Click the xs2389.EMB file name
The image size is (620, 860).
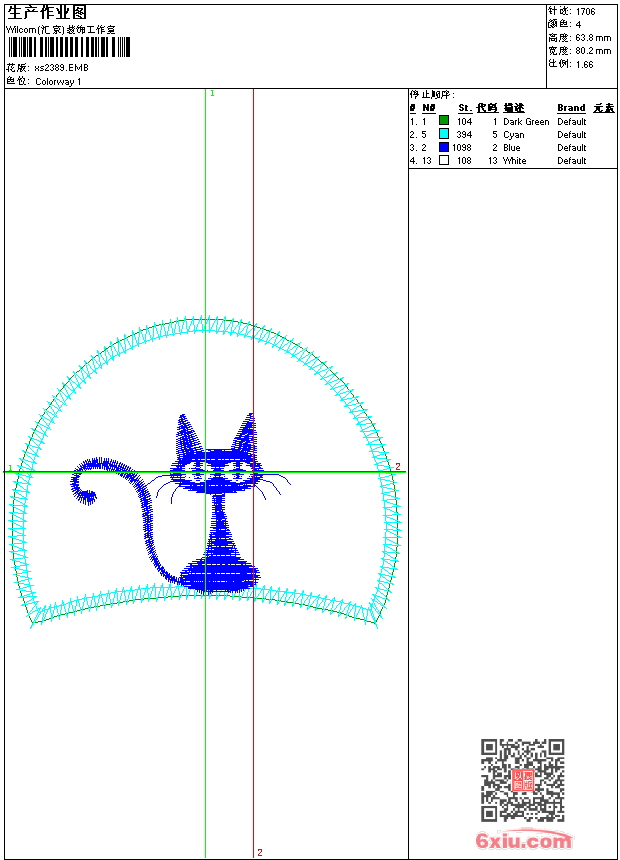[x=61, y=68]
